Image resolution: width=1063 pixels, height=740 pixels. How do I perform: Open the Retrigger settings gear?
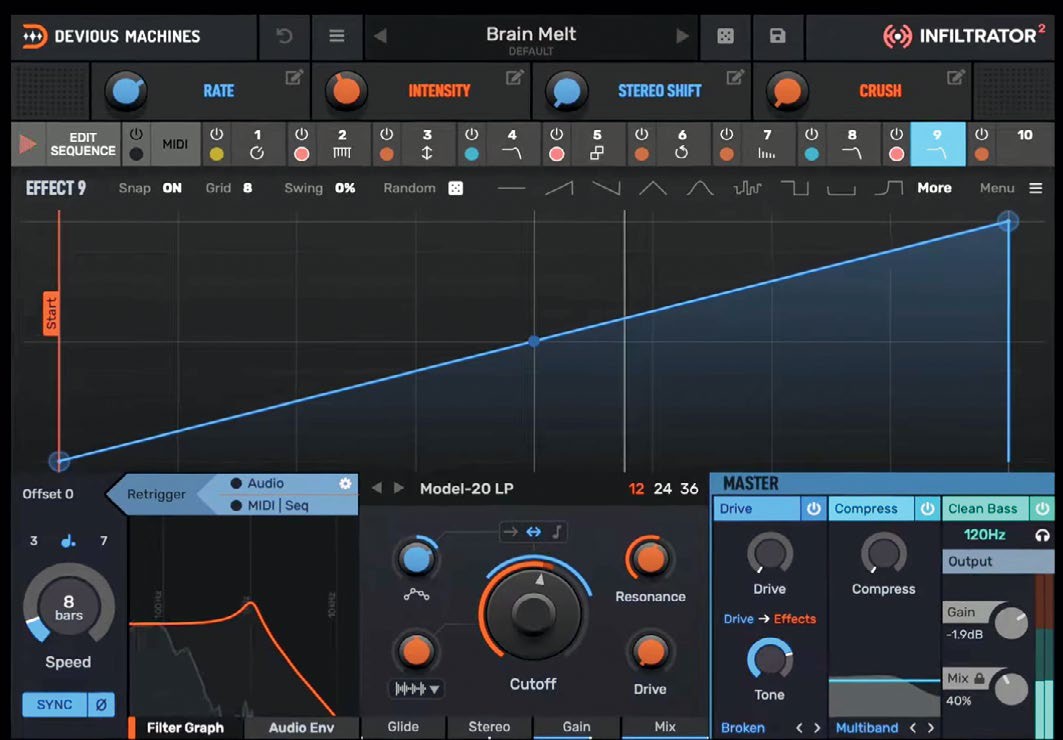point(345,483)
